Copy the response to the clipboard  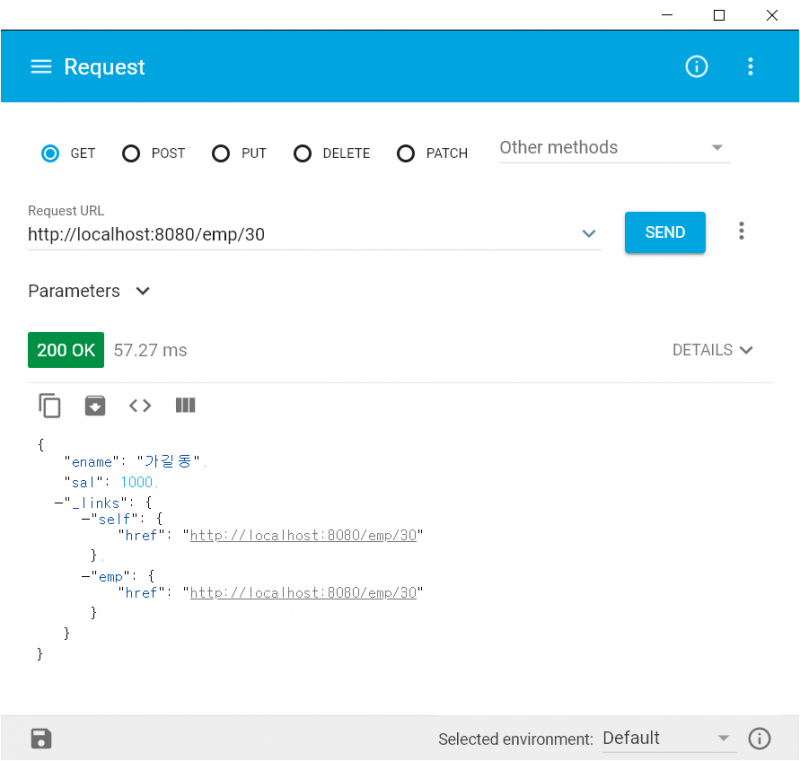click(x=49, y=405)
